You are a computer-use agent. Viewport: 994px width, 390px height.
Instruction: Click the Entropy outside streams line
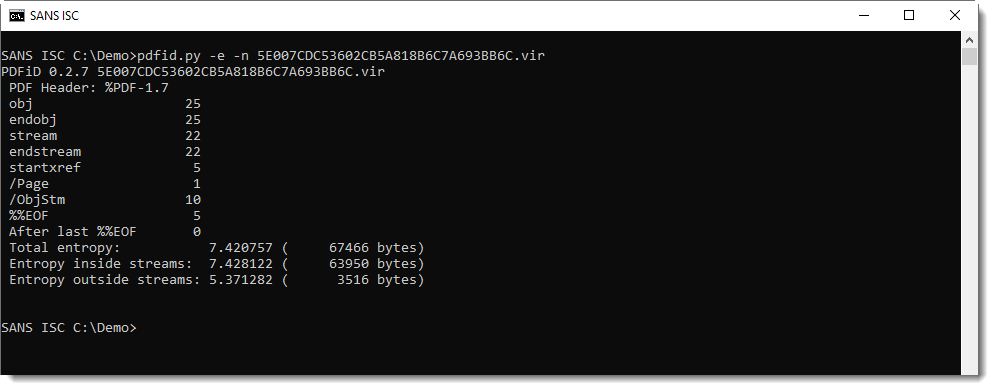216,280
